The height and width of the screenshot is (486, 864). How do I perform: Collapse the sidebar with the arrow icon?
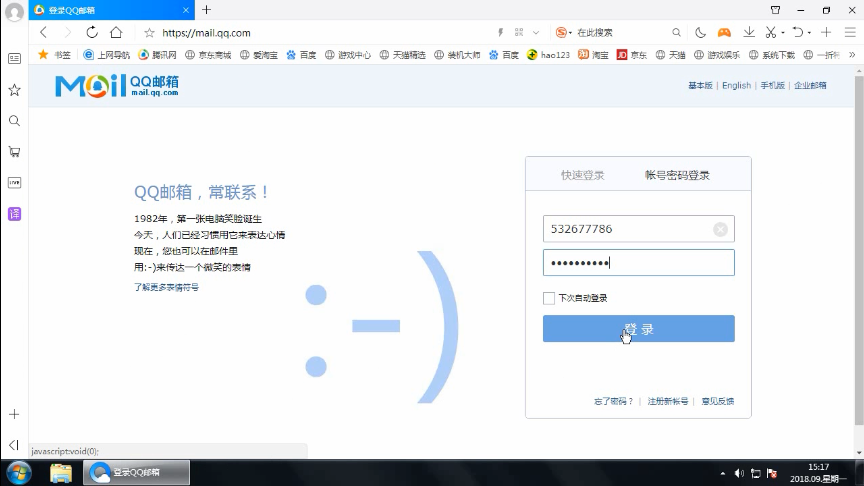tap(14, 445)
